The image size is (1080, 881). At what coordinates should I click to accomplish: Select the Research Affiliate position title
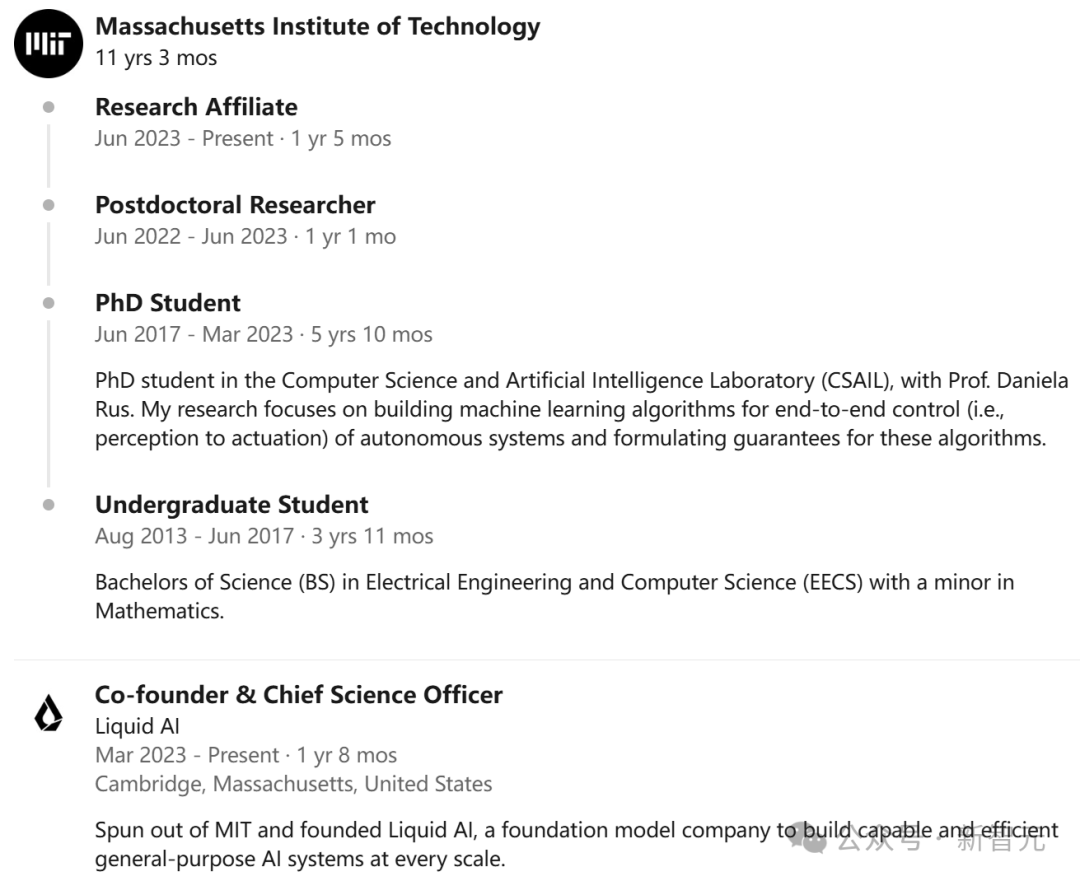[196, 107]
